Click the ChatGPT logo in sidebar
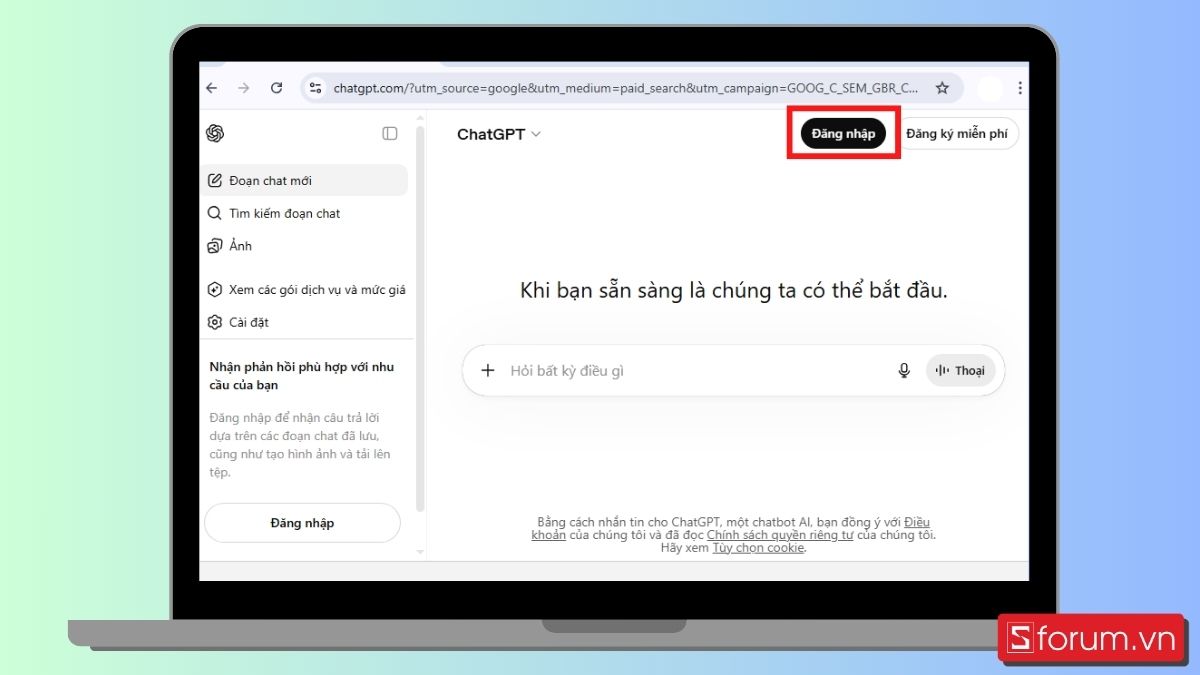 215,133
